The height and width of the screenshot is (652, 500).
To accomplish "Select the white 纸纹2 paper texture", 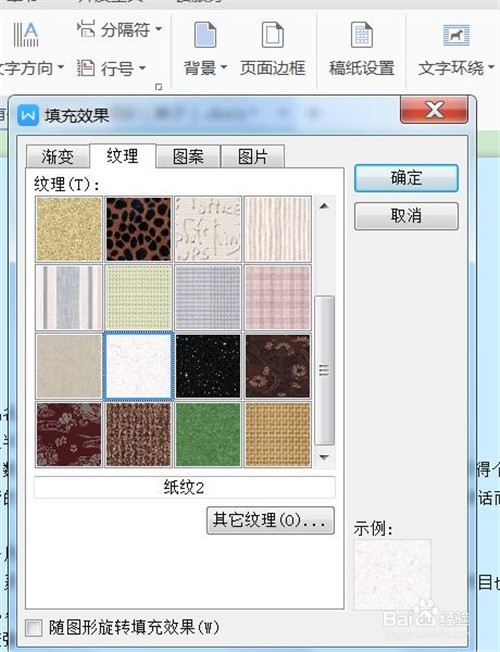I will click(139, 366).
